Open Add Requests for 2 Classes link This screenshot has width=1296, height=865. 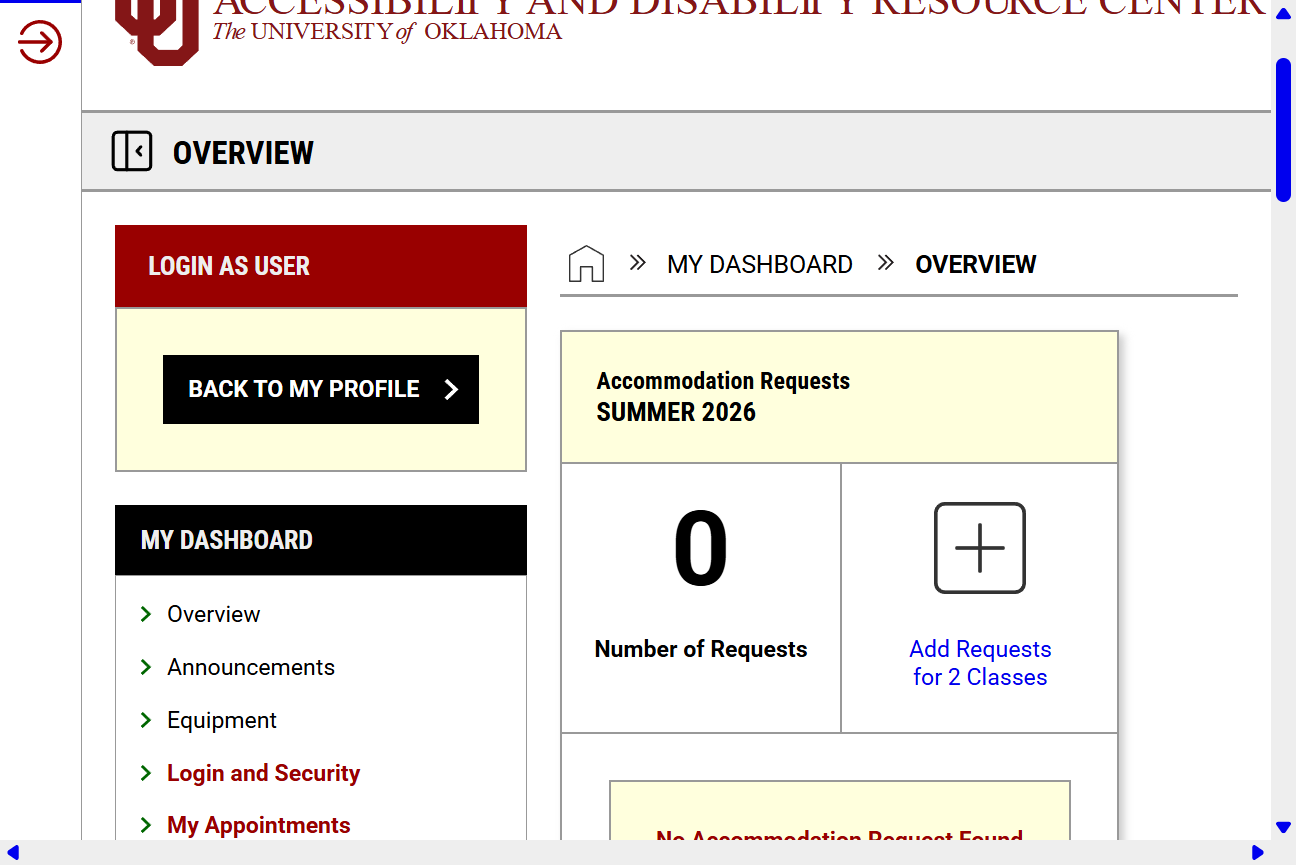980,663
